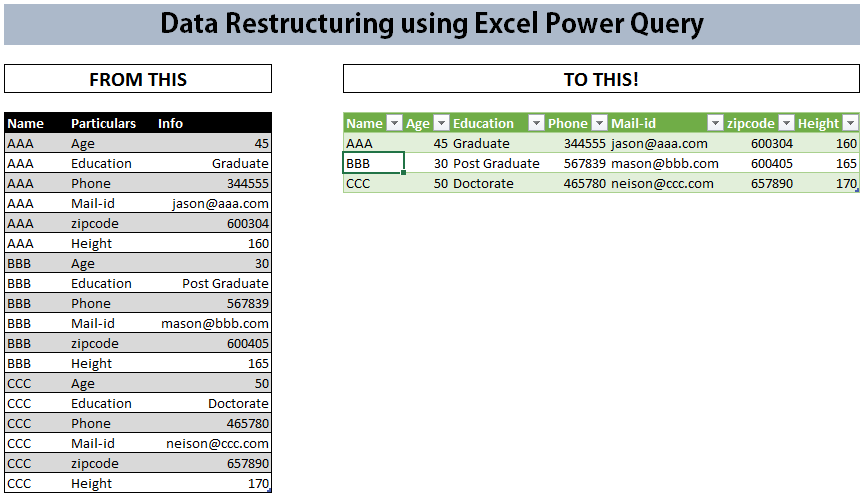The image size is (865, 497).
Task: Select Doctorate in the green table
Action: [483, 183]
